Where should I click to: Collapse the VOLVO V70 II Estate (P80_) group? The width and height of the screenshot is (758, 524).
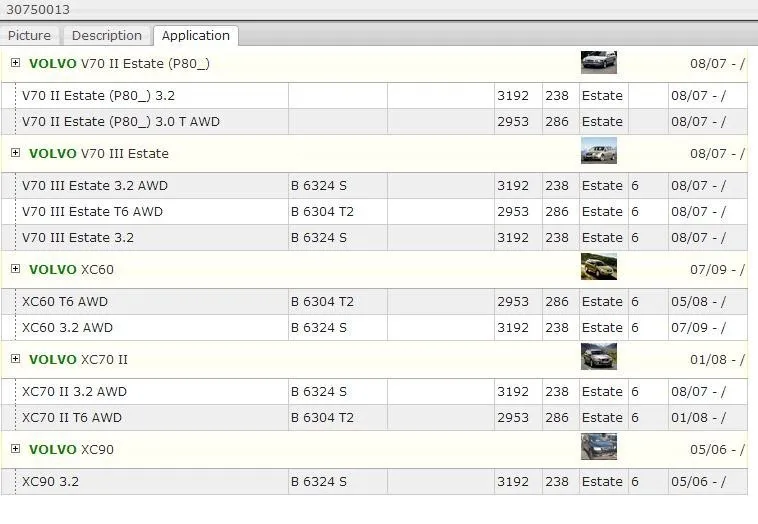click(x=15, y=63)
